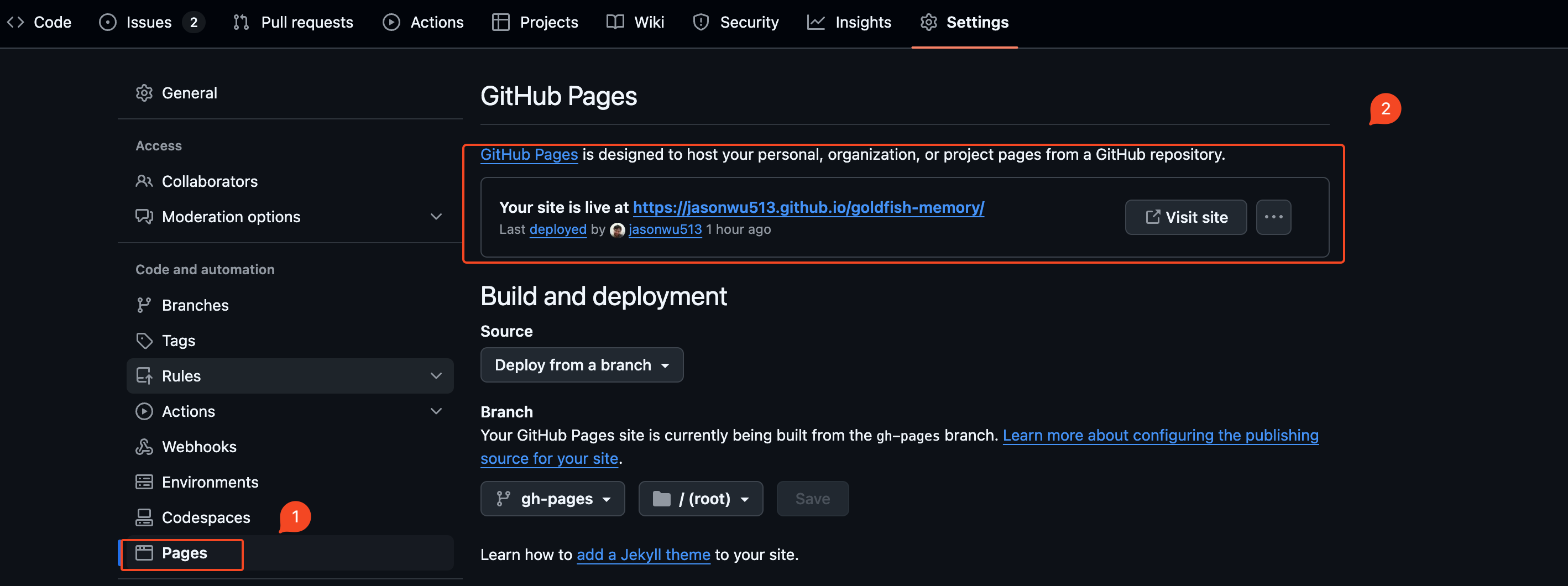Open the gh-pages branch dropdown
Image resolution: width=1568 pixels, height=586 pixels.
(x=552, y=499)
